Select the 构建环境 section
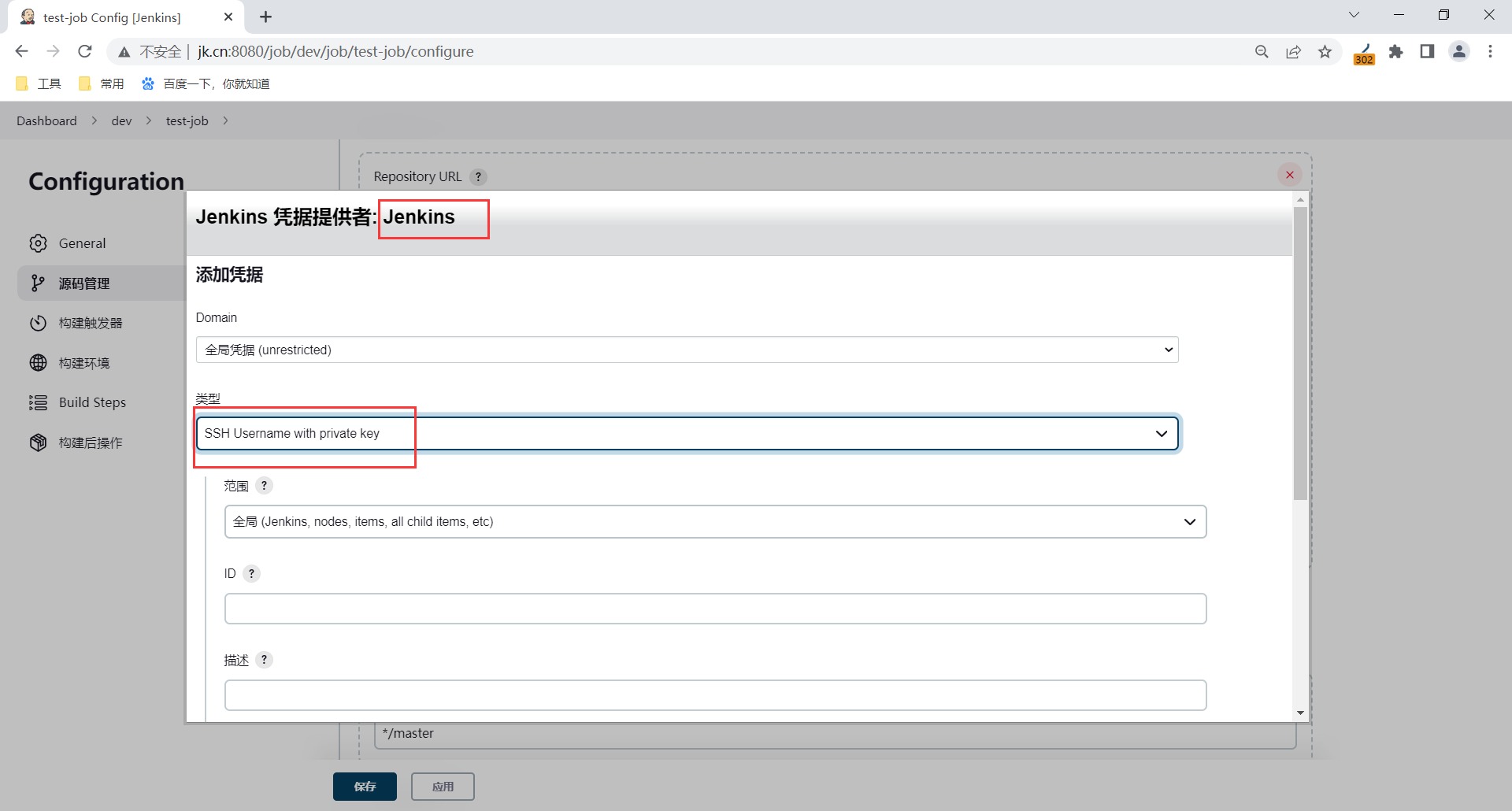 point(102,363)
